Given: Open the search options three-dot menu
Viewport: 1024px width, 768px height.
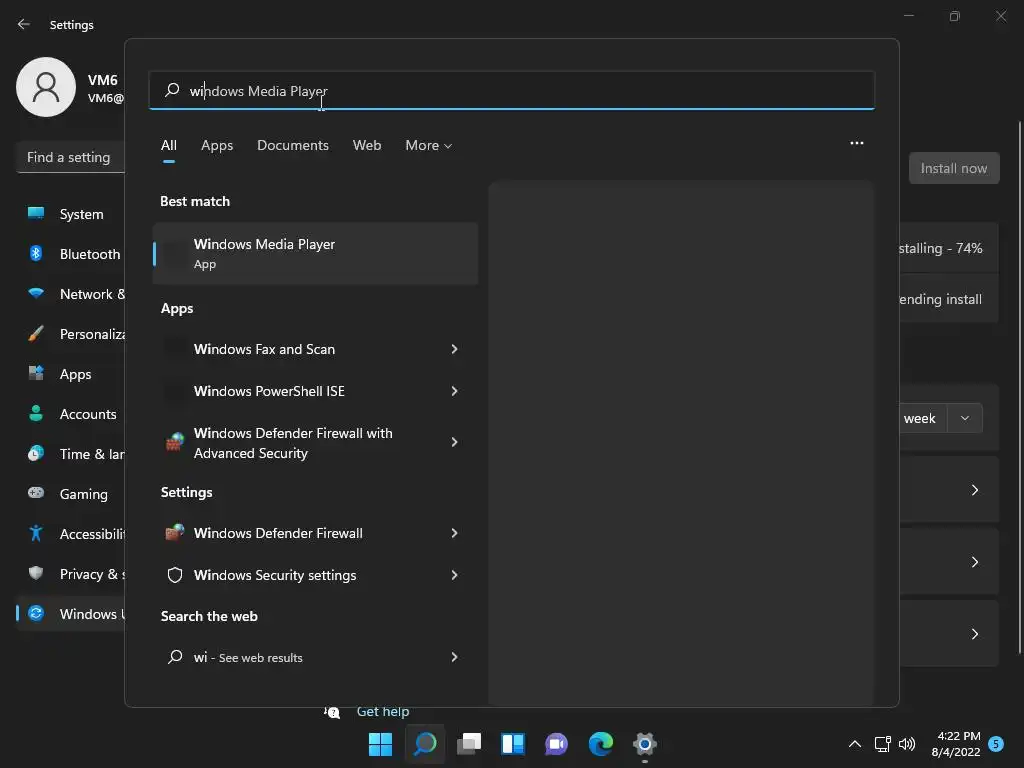Looking at the screenshot, I should click(x=856, y=143).
